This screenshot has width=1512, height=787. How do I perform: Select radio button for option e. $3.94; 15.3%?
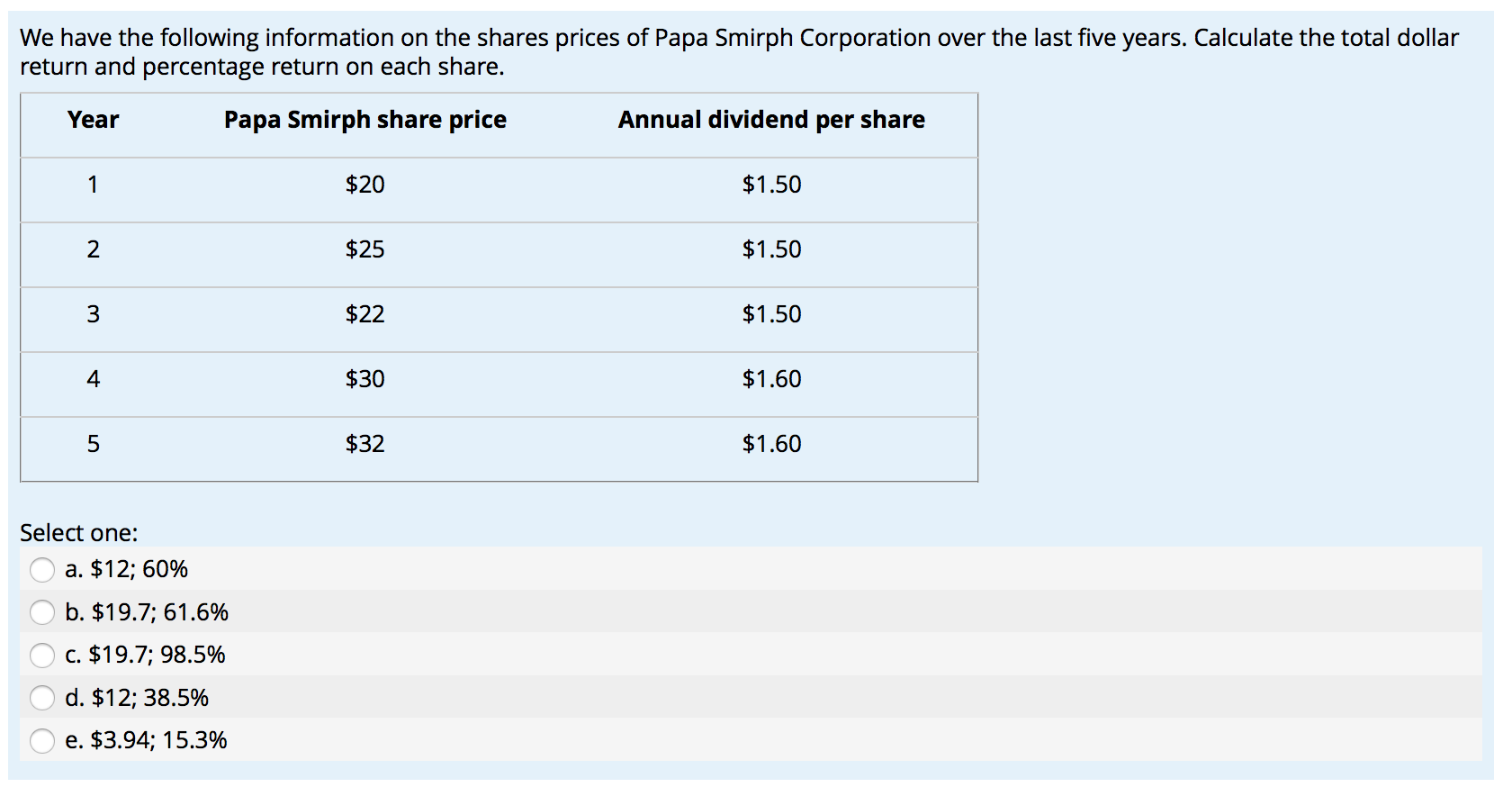42,740
